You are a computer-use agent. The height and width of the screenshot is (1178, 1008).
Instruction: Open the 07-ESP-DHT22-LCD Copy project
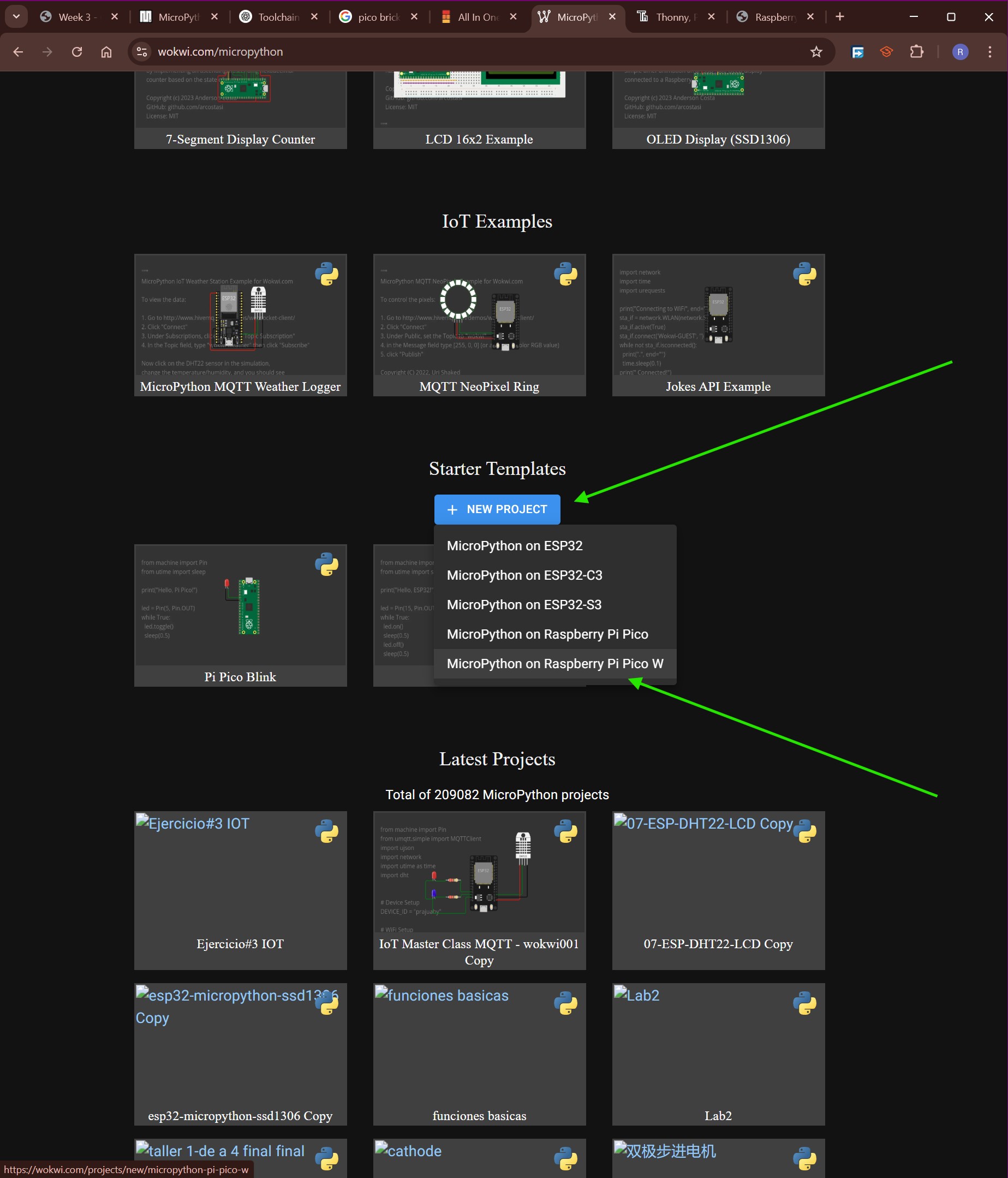(718, 890)
